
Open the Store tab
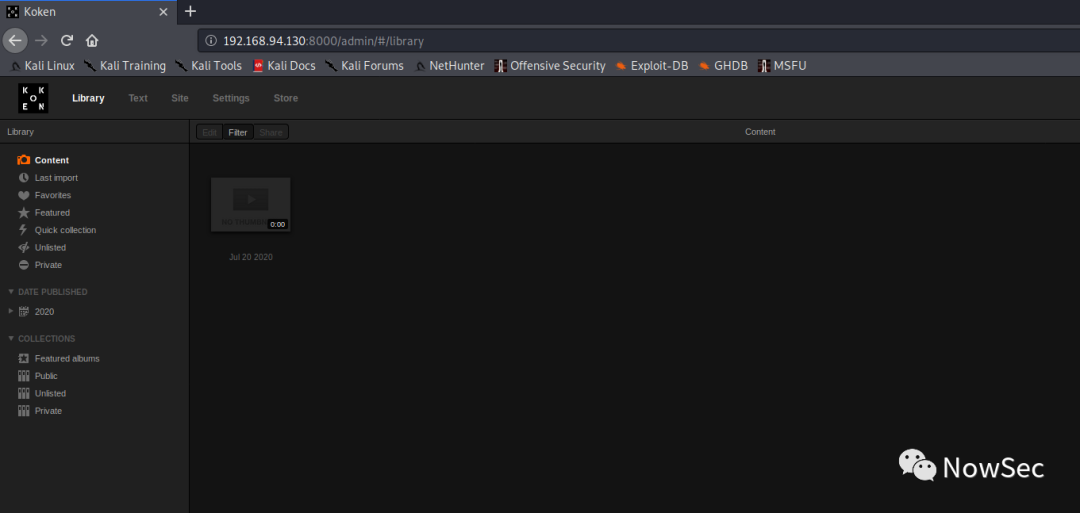286,98
